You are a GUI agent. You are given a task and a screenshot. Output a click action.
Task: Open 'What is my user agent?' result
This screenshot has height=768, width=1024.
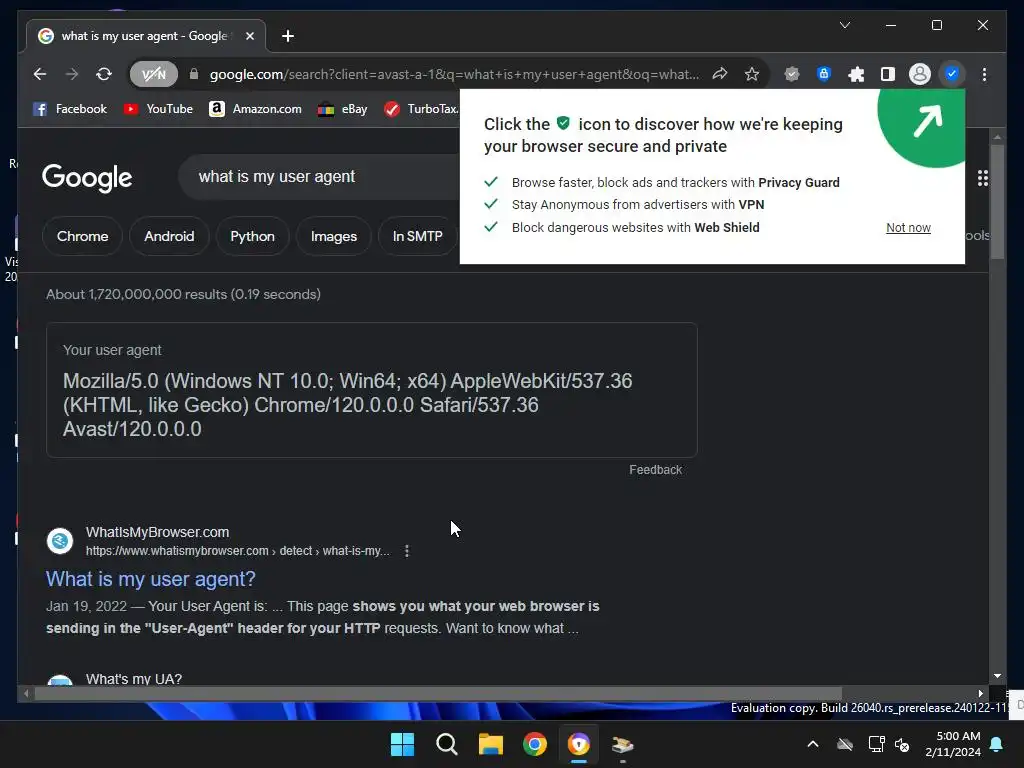coord(150,579)
